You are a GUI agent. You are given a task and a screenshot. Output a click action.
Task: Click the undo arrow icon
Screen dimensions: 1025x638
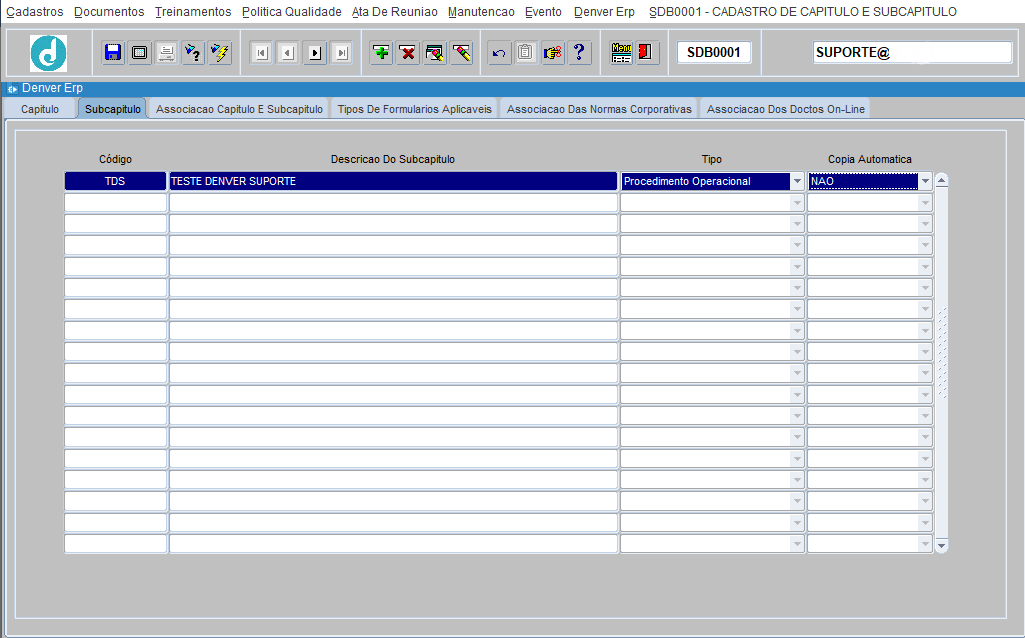tap(499, 52)
